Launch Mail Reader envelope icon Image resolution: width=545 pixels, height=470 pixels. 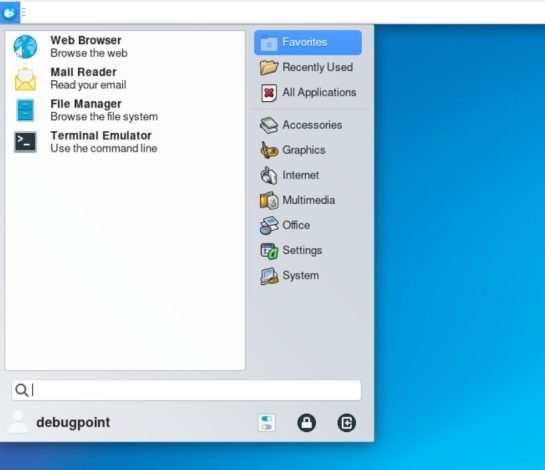pyautogui.click(x=25, y=79)
